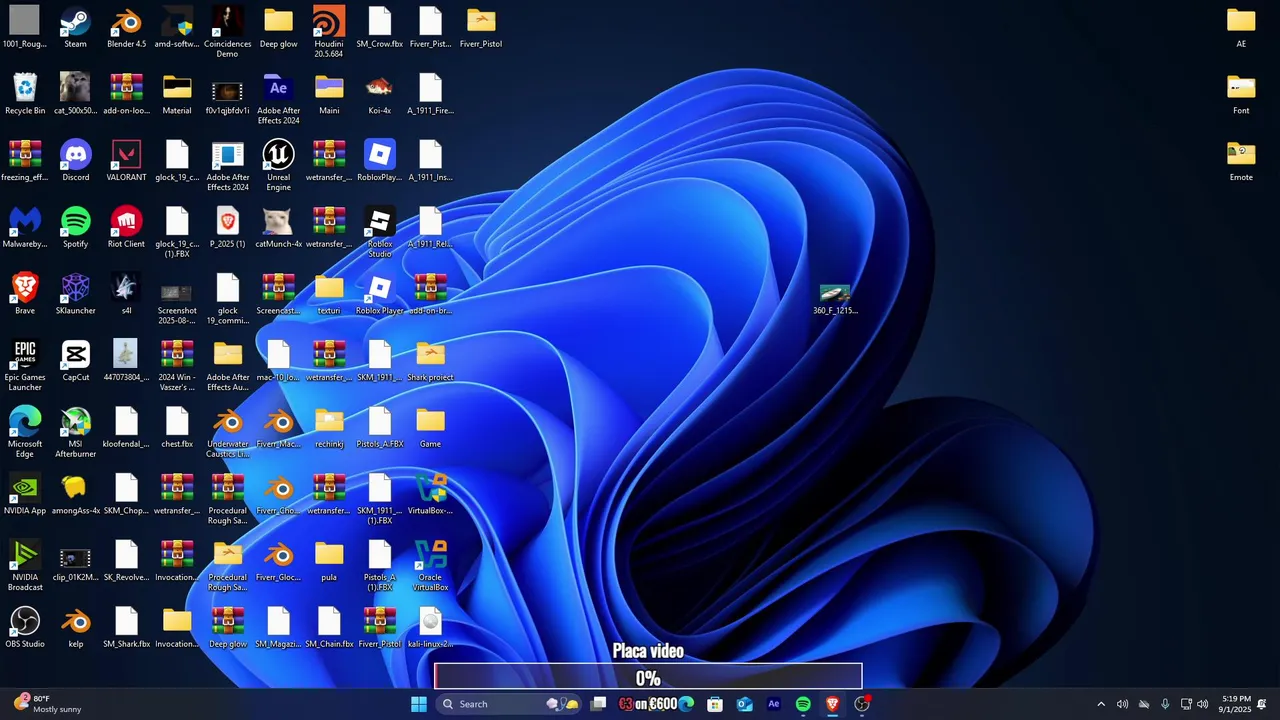The width and height of the screenshot is (1280, 720).
Task: Select the Underwater Caustics Blender file
Action: [228, 432]
